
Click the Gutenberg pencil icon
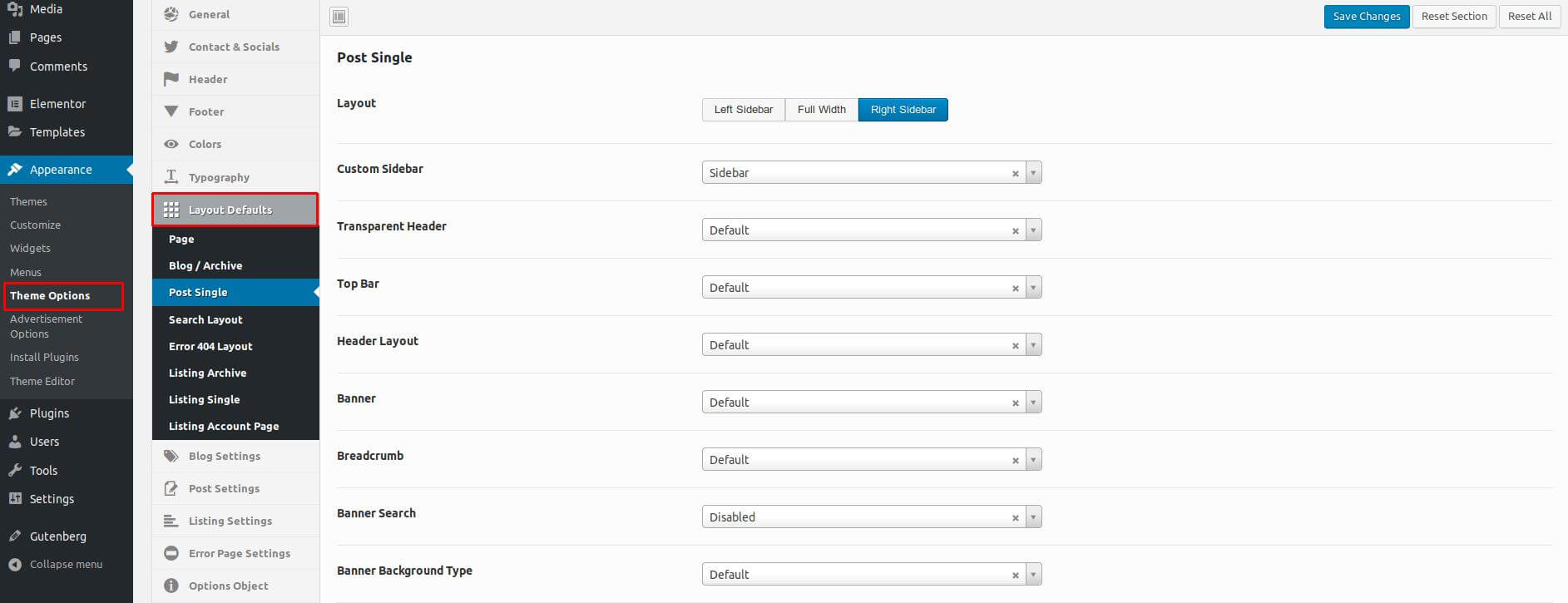(x=14, y=536)
